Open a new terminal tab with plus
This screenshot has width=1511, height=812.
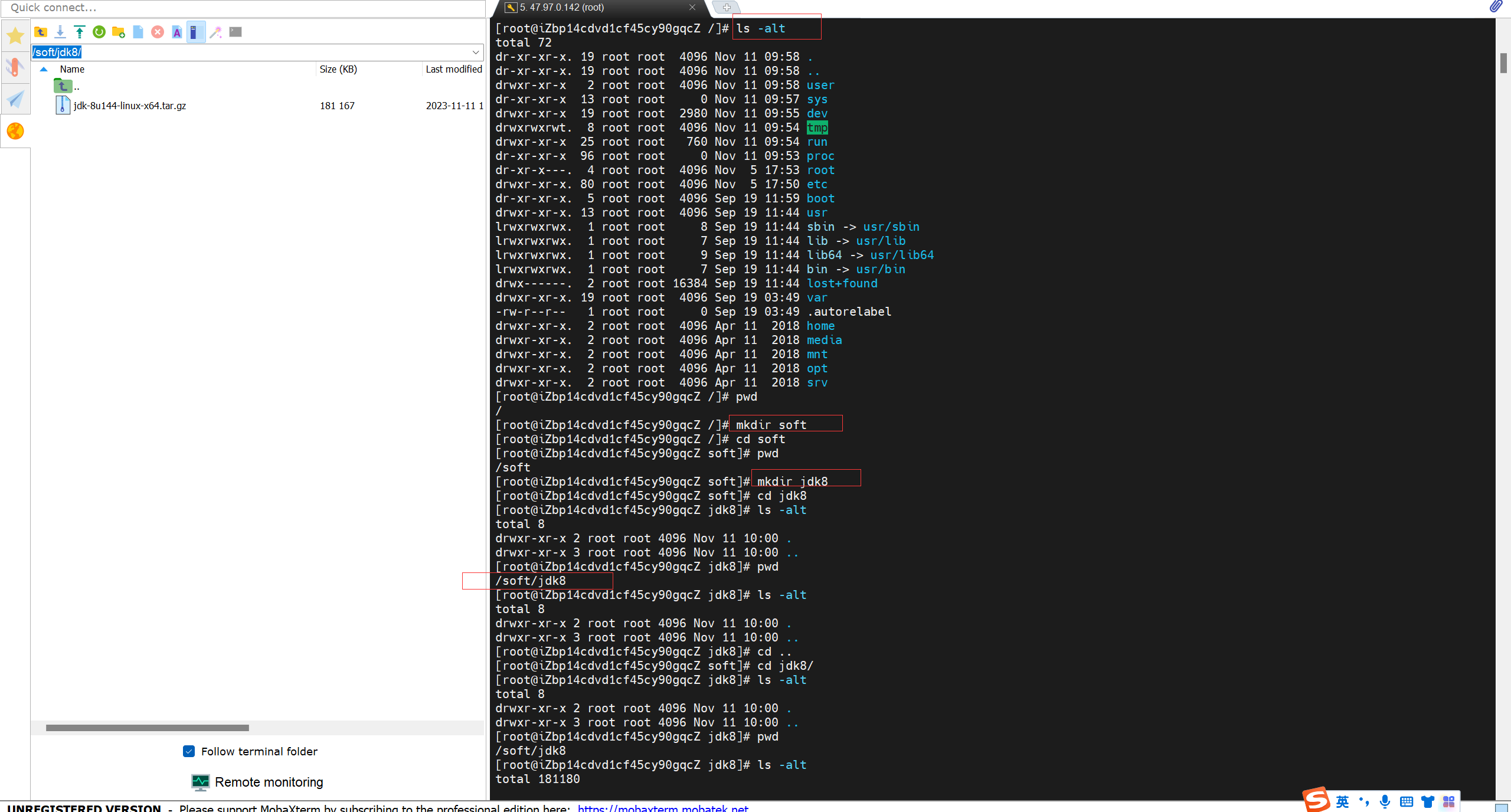pyautogui.click(x=727, y=8)
